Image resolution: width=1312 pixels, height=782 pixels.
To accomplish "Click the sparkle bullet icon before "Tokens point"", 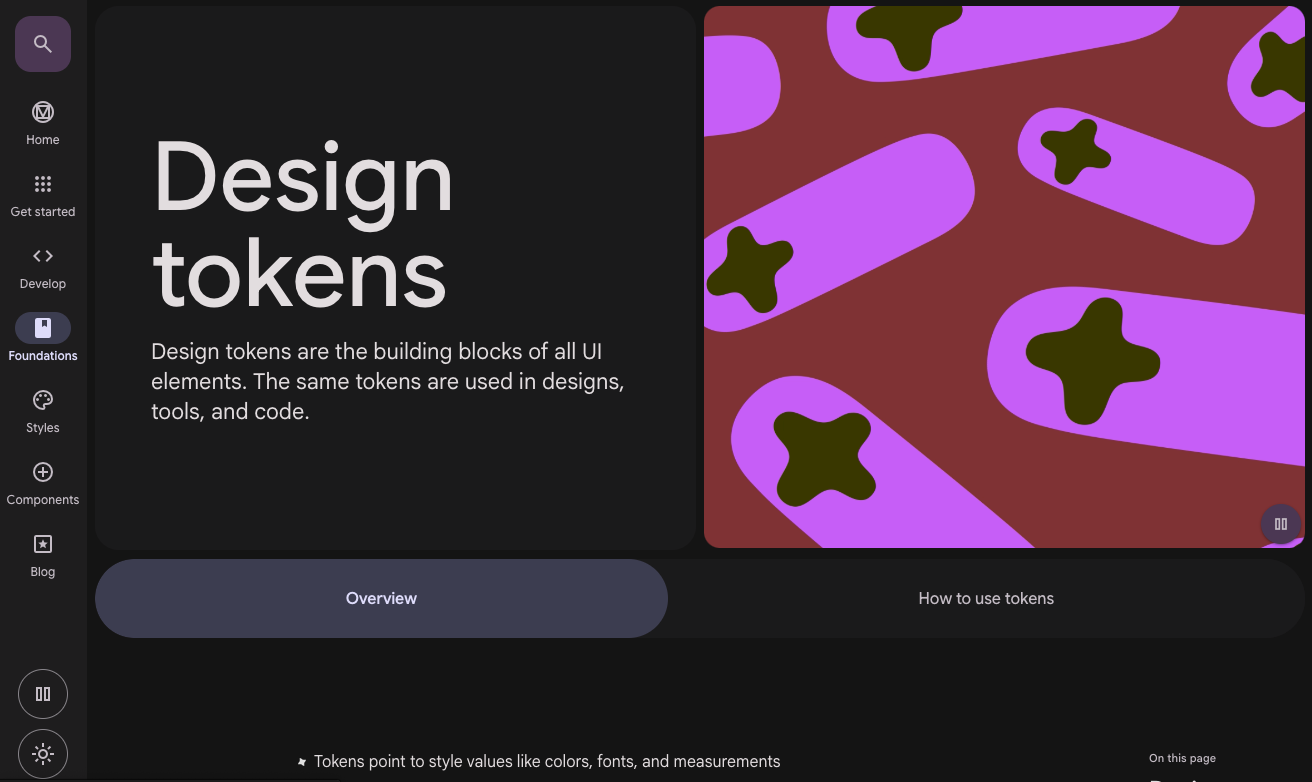I will pos(302,762).
